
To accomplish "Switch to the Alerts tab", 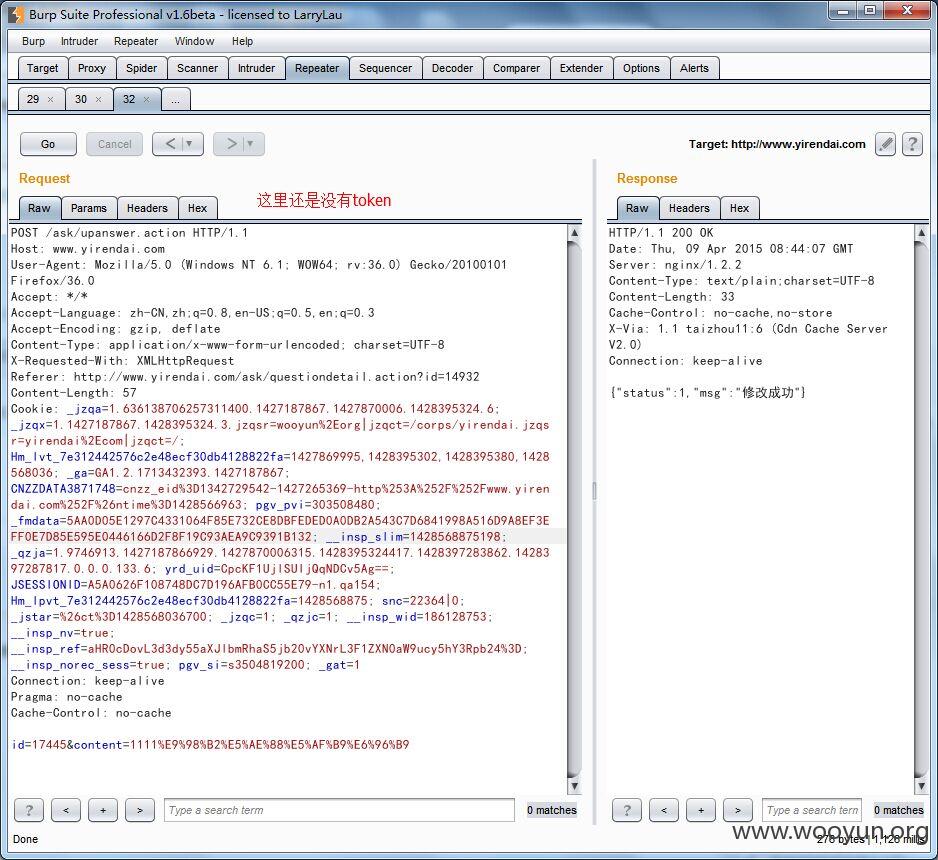I will tap(694, 68).
